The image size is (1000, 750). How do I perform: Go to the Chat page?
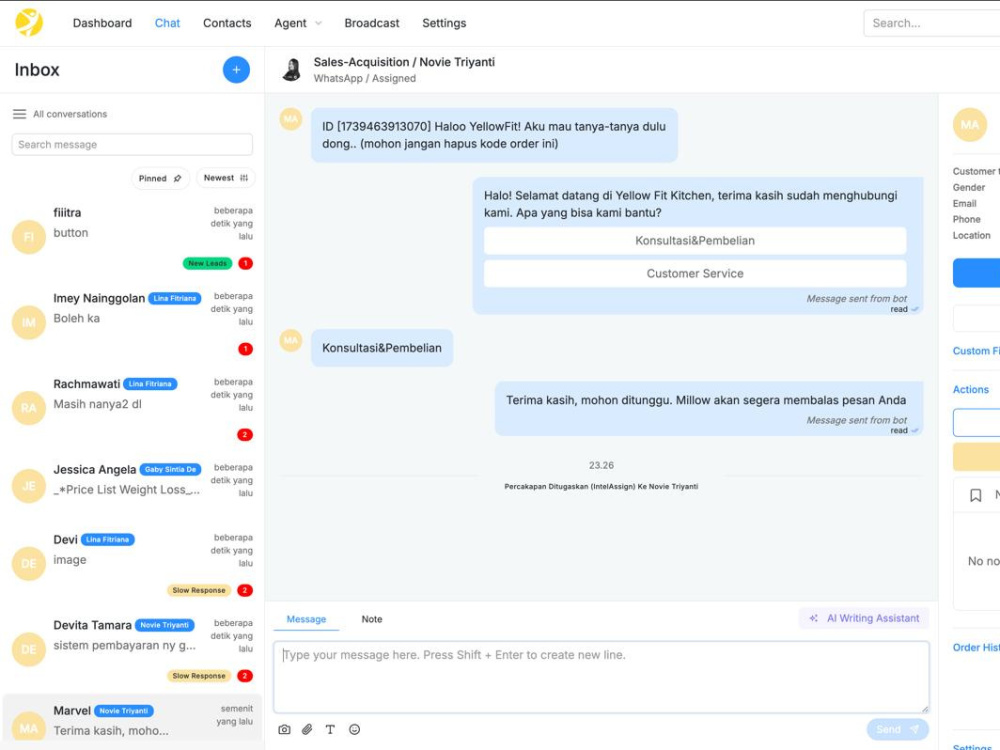[167, 23]
